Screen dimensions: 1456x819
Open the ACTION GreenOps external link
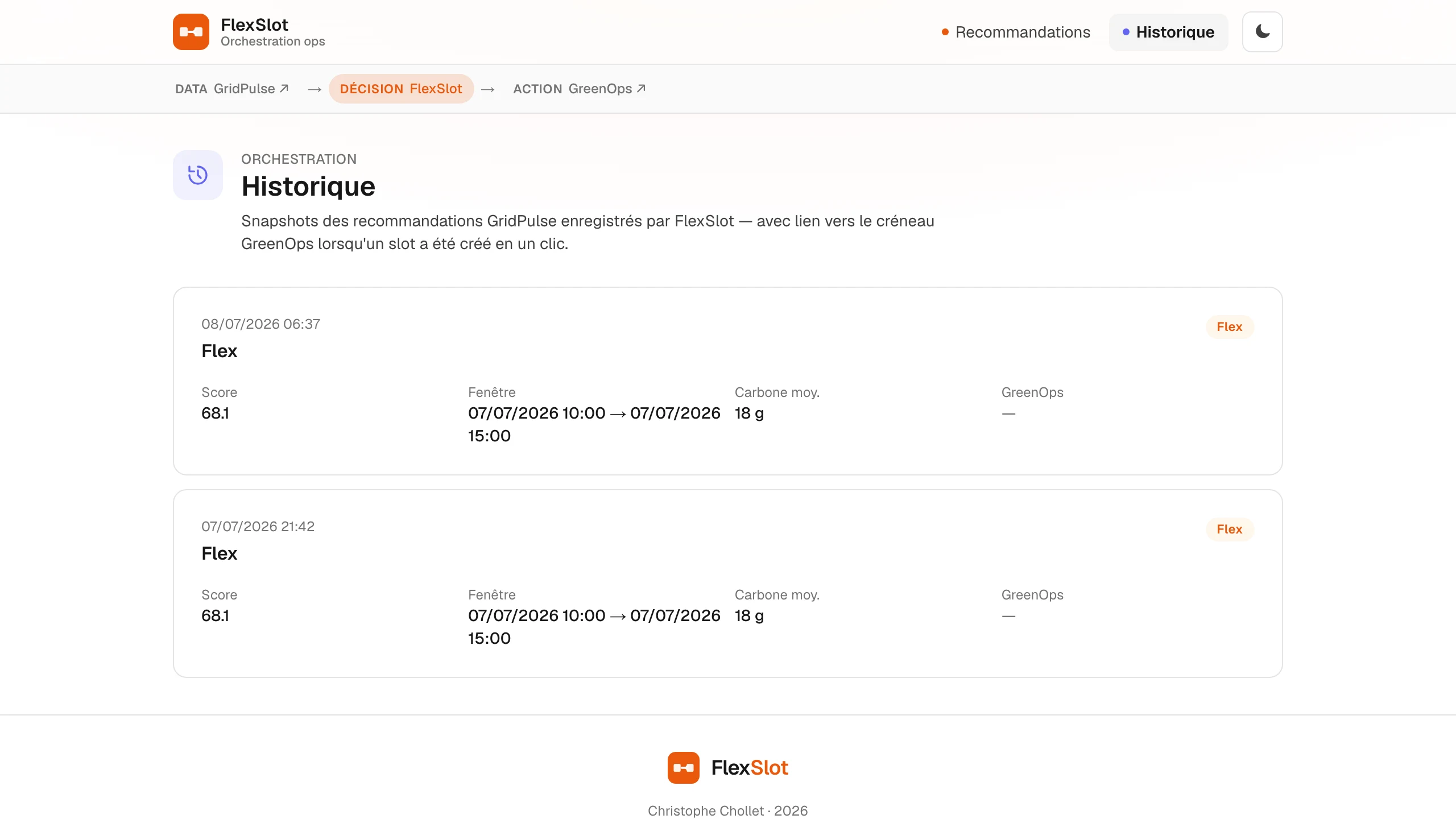[x=579, y=89]
